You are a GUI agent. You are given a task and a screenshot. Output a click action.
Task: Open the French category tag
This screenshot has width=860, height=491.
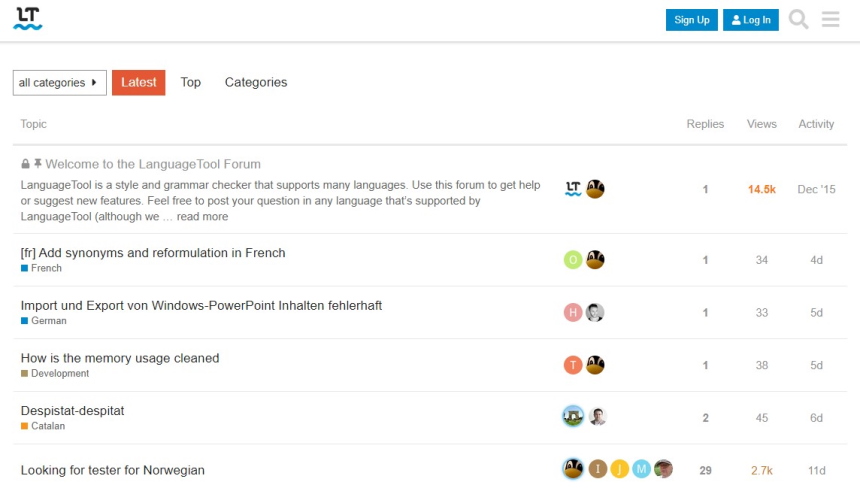[x=41, y=268]
